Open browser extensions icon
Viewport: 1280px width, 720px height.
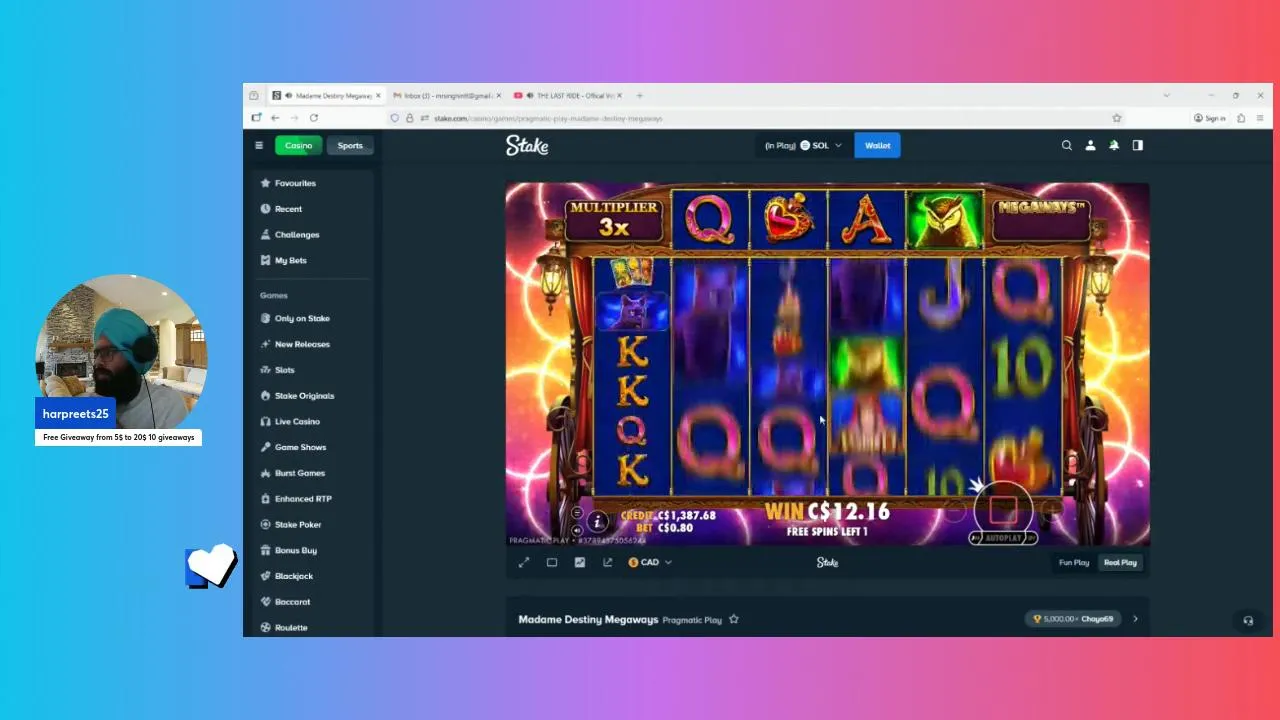point(1241,118)
